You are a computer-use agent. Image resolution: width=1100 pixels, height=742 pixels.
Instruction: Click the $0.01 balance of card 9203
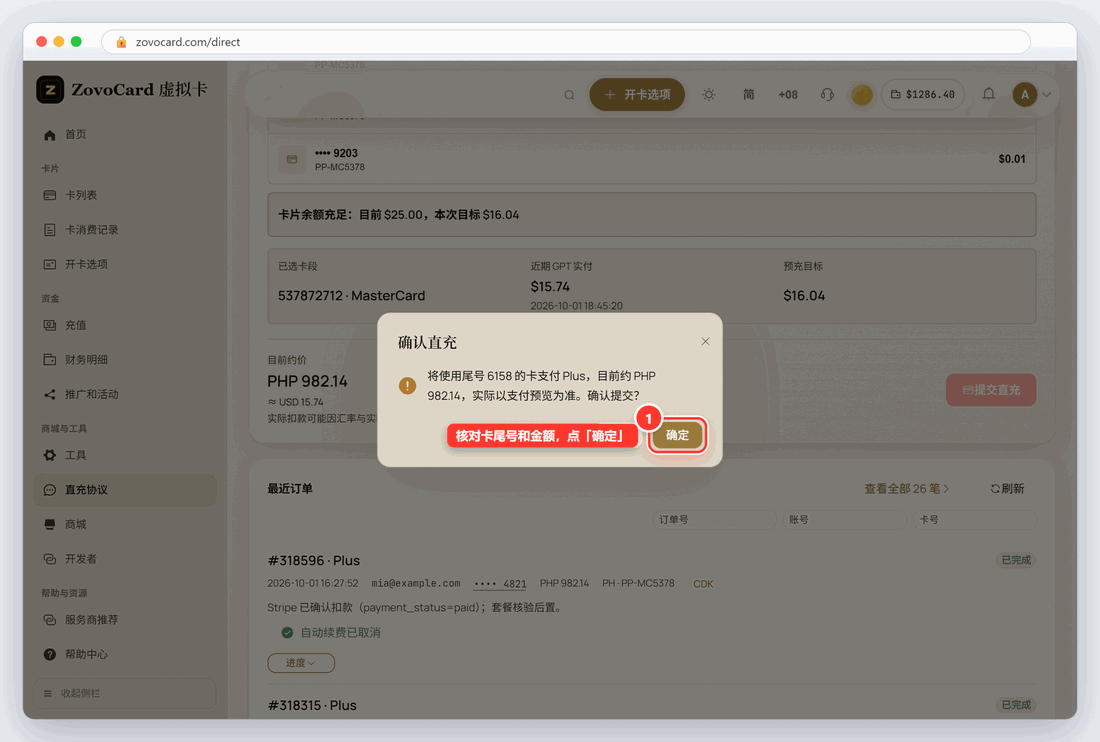(1012, 159)
